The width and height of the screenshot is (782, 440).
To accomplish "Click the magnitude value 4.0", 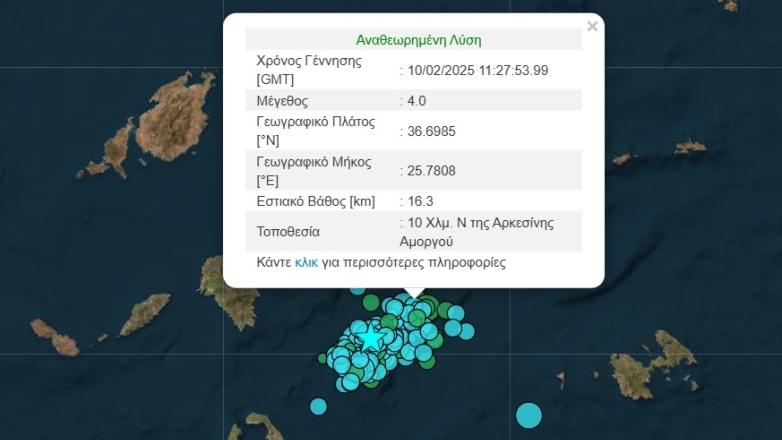I will pos(418,101).
